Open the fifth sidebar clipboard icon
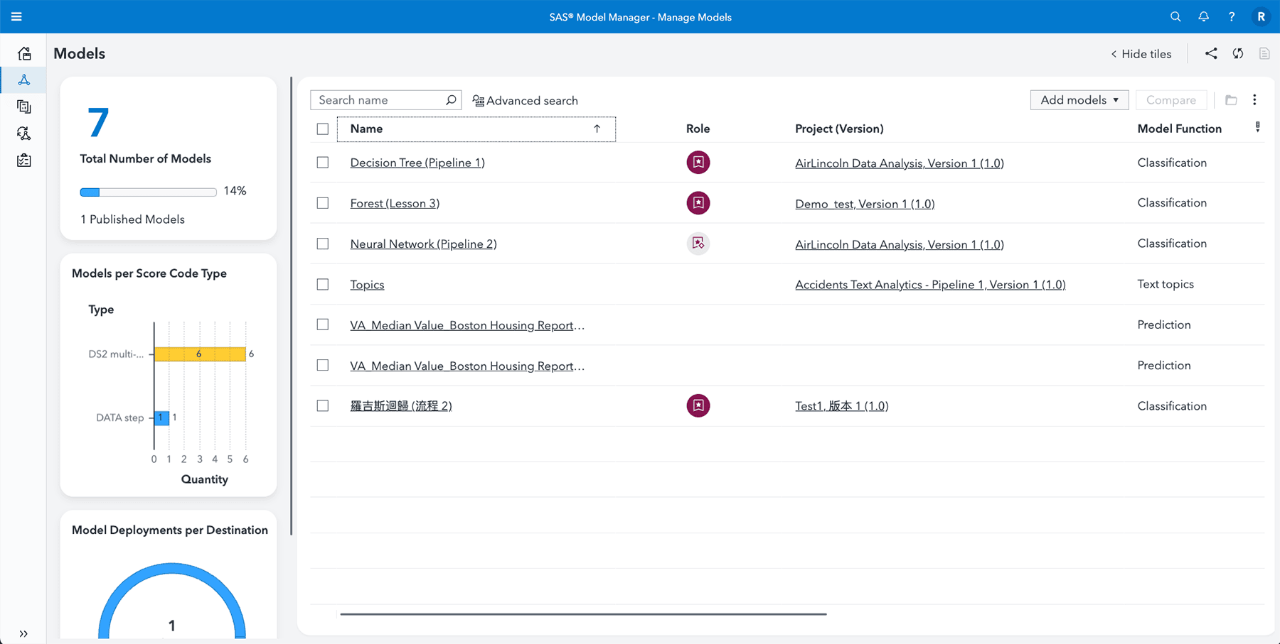The height and width of the screenshot is (644, 1280). click(24, 160)
